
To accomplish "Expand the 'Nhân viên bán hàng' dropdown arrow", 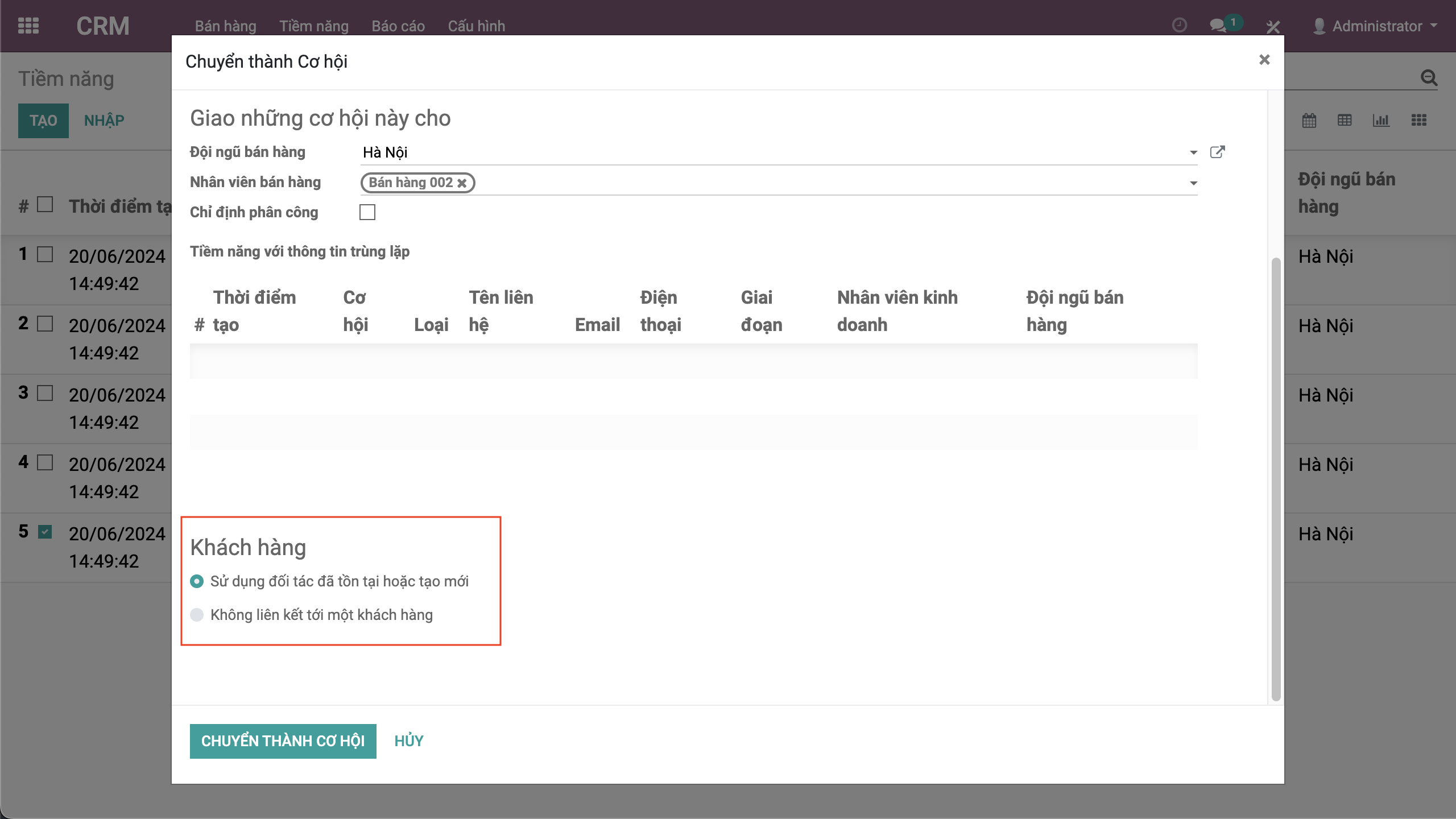I will click(1193, 183).
